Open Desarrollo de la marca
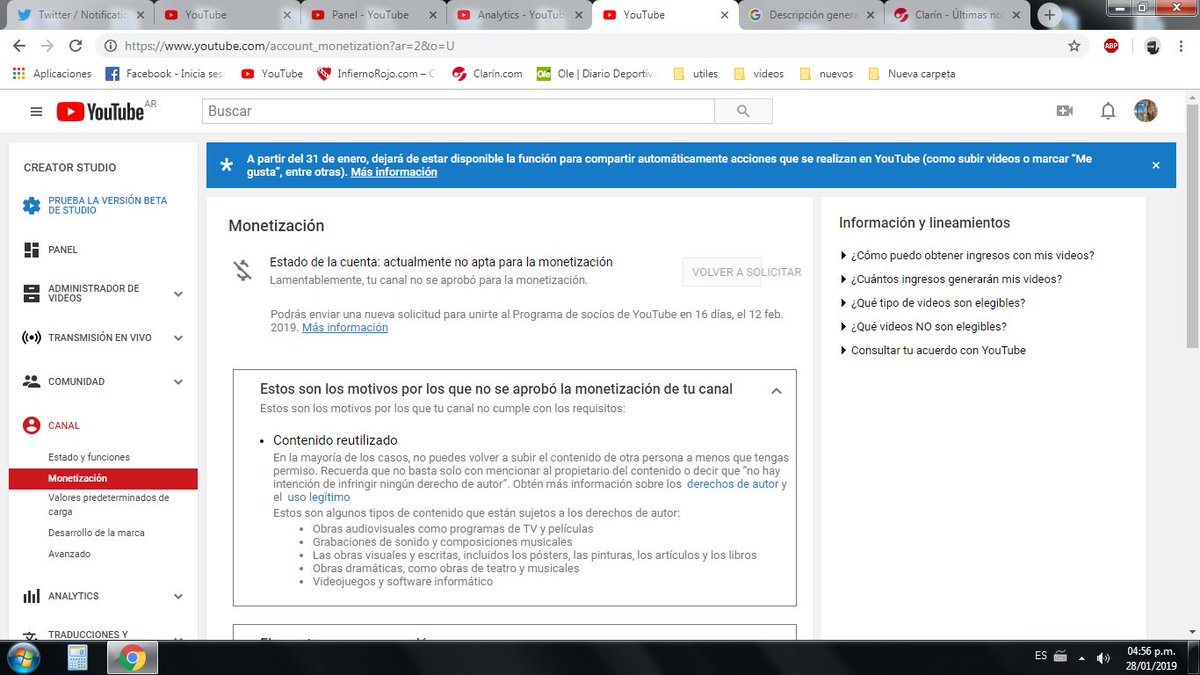Viewport: 1200px width, 675px height. click(x=96, y=532)
